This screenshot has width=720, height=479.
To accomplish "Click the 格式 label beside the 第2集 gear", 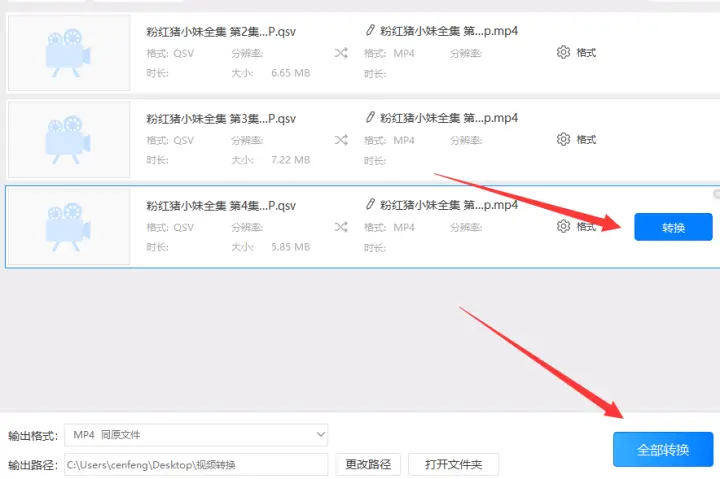I will [586, 53].
